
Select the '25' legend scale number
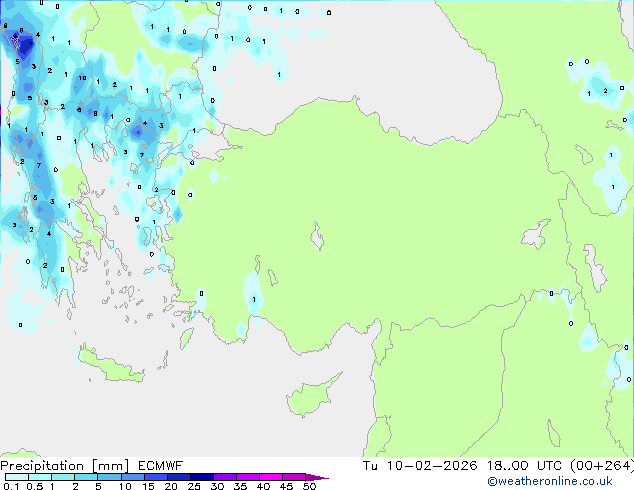click(x=194, y=486)
